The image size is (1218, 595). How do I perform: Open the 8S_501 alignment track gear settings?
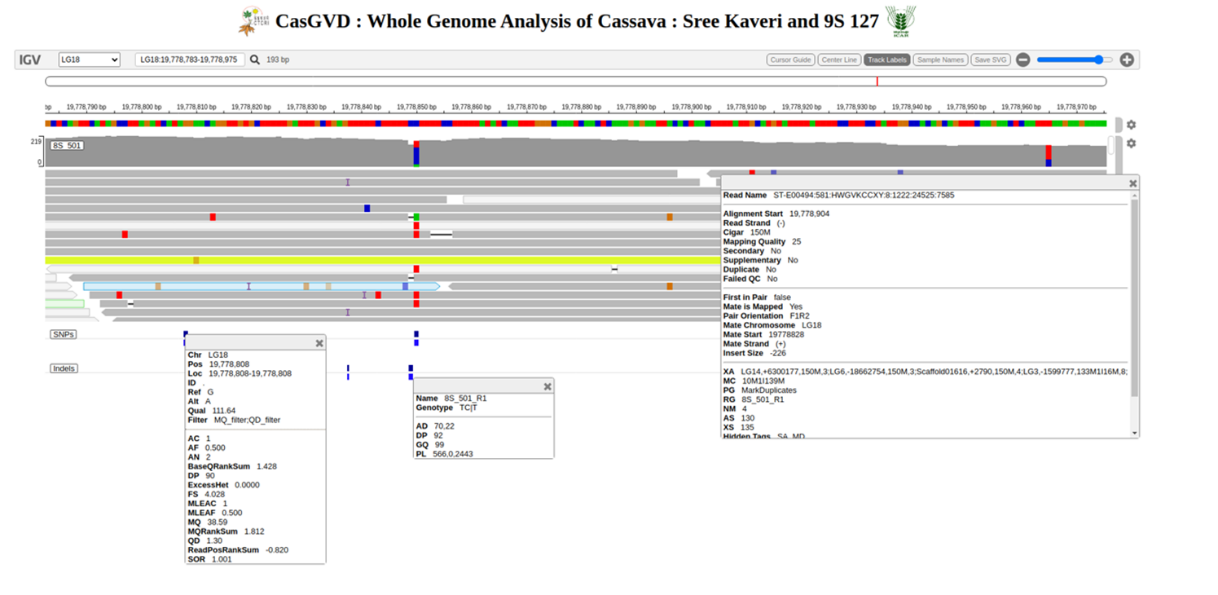[x=1131, y=144]
